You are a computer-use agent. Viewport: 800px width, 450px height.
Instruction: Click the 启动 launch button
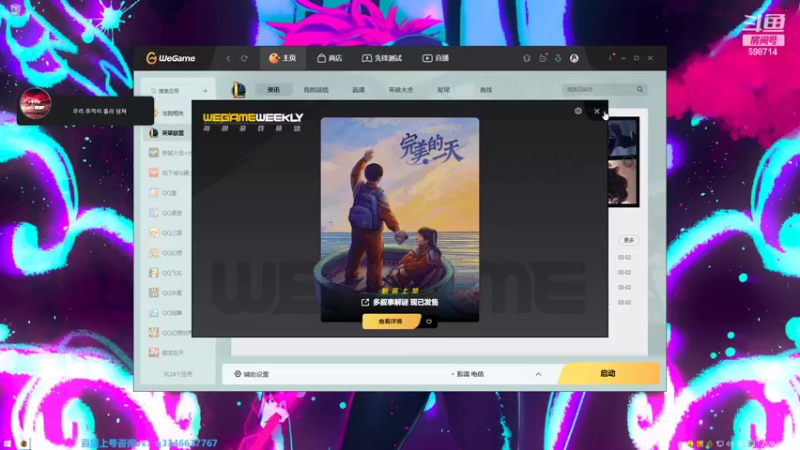(x=609, y=373)
